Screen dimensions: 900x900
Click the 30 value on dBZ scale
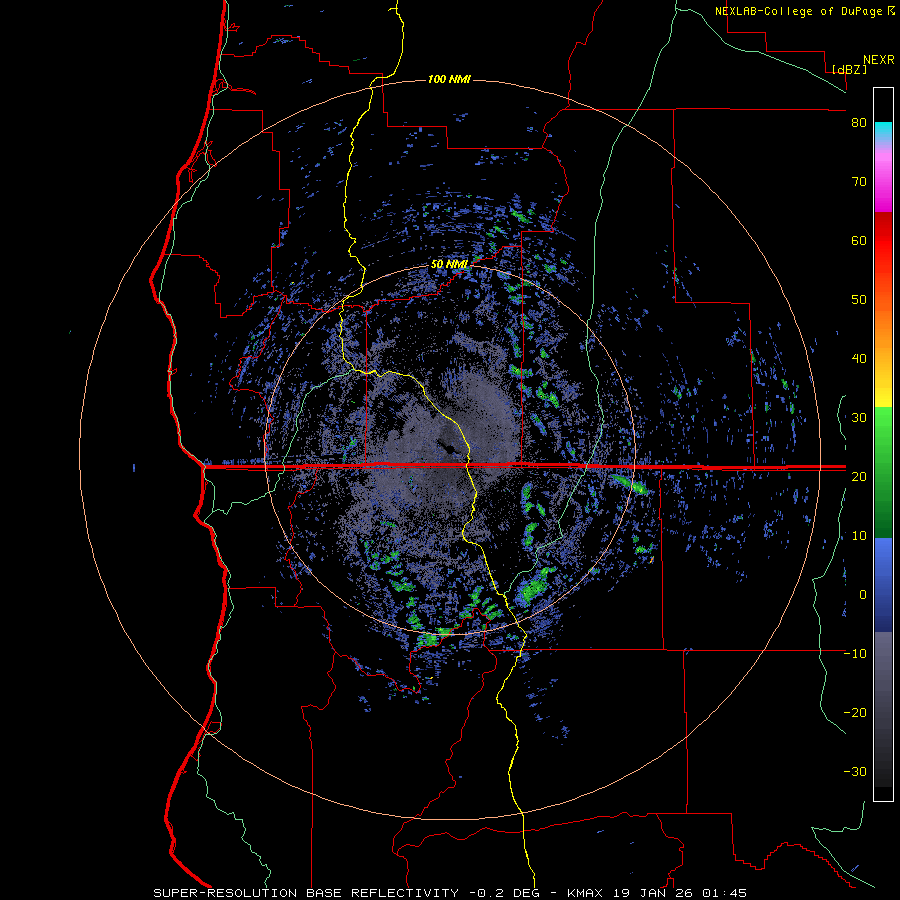point(859,418)
